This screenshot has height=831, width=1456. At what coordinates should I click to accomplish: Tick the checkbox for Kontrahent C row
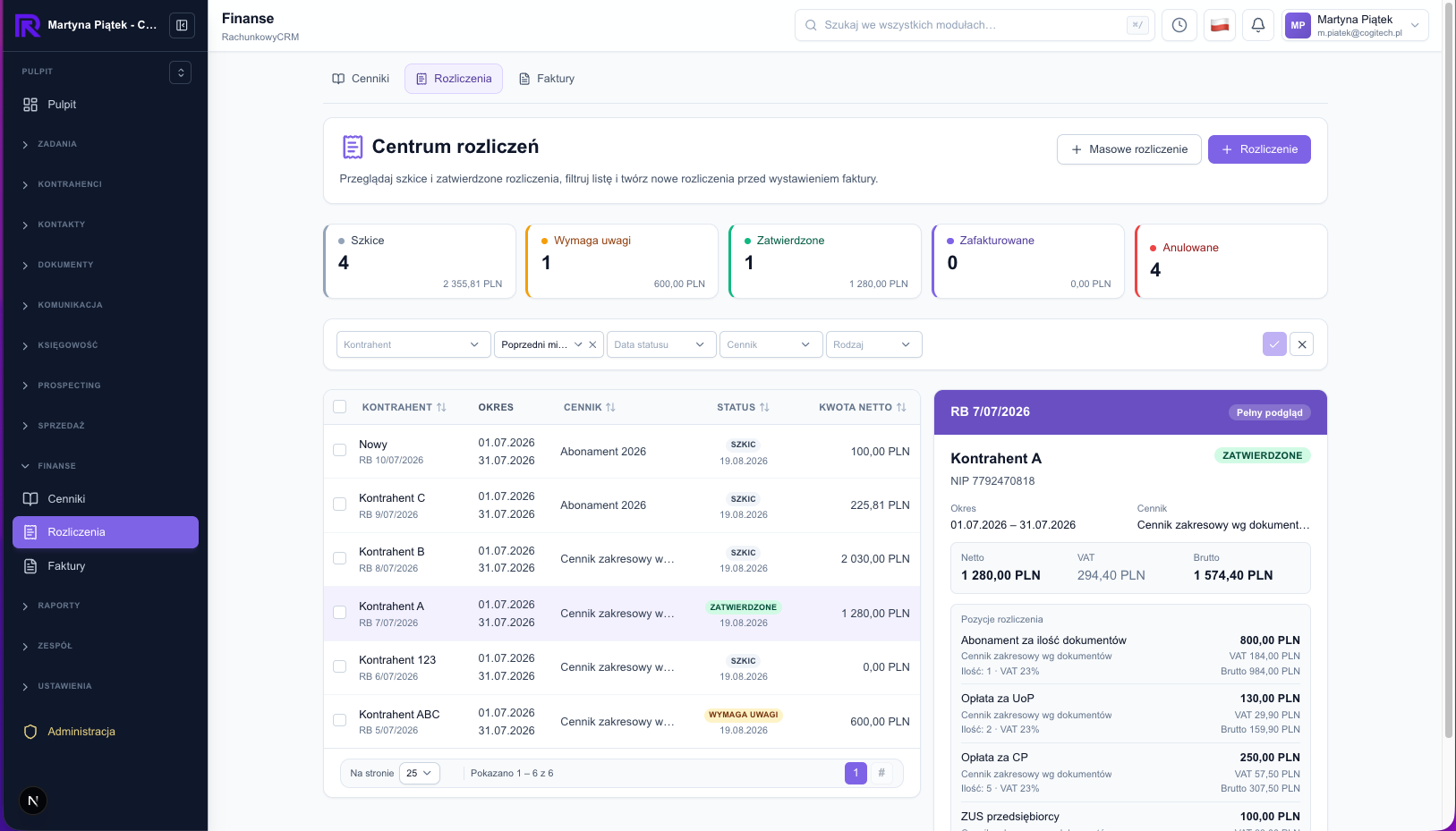click(339, 505)
